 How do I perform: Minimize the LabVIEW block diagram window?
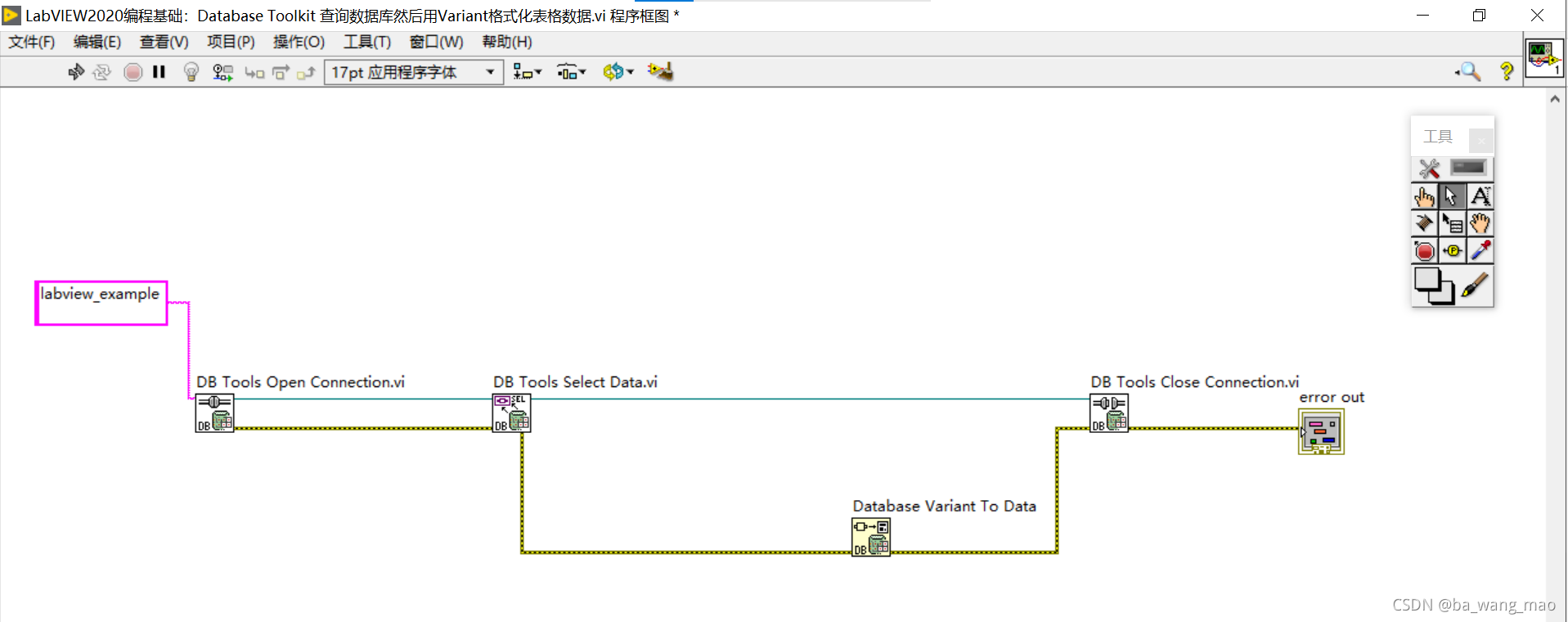[x=1422, y=16]
